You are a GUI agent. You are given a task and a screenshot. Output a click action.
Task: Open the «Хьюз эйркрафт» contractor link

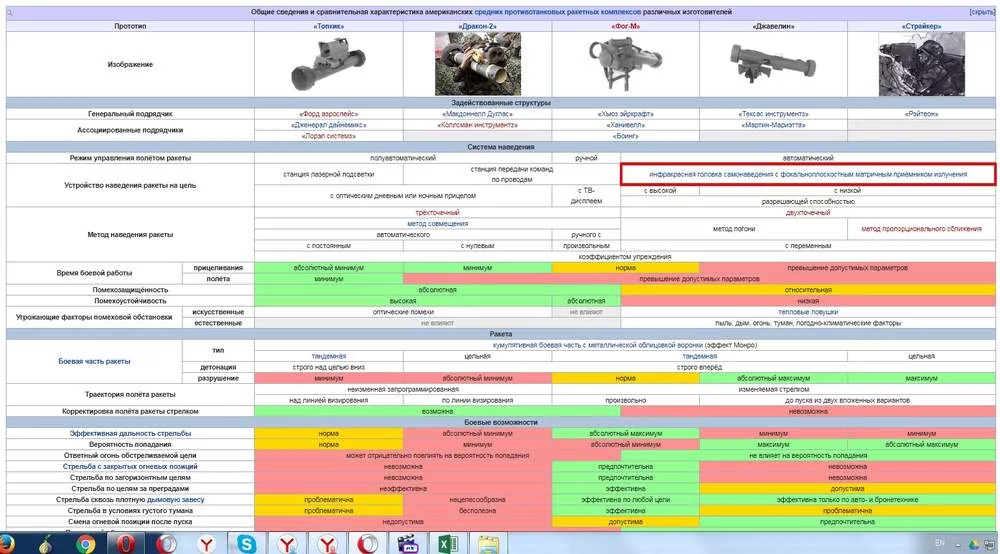625,114
